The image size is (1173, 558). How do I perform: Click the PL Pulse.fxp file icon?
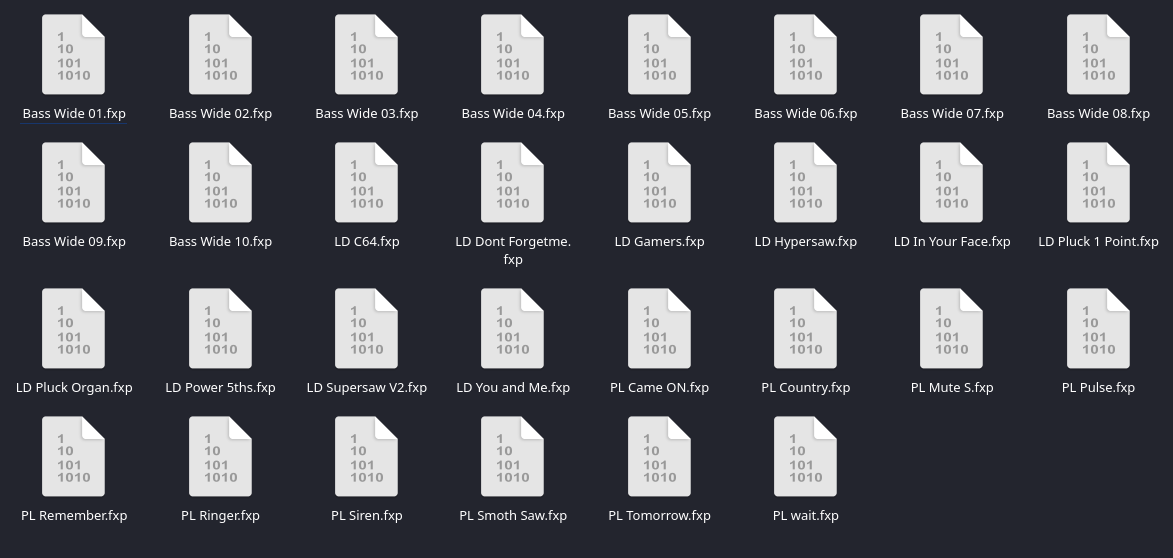[1098, 328]
